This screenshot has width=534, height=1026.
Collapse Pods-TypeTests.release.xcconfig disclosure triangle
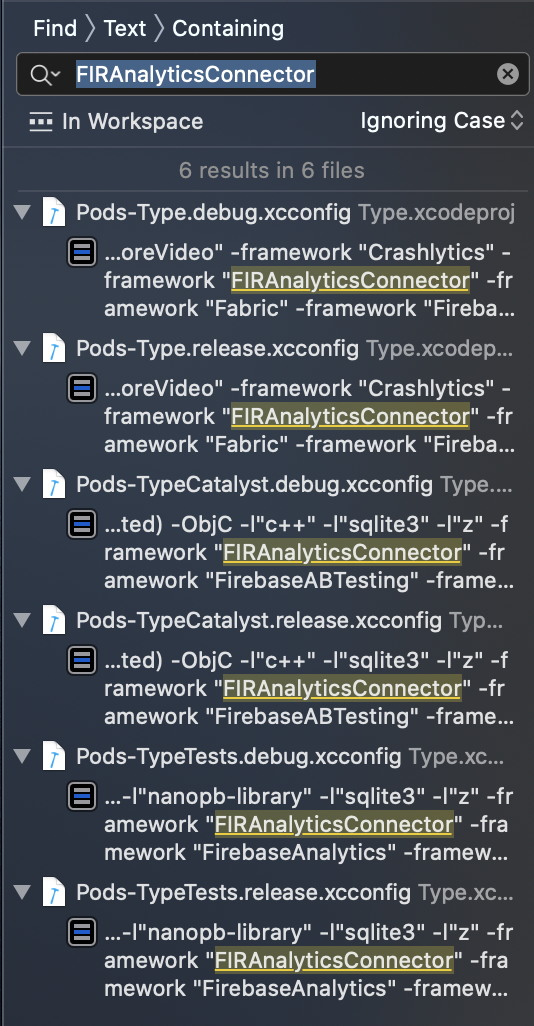(24, 891)
